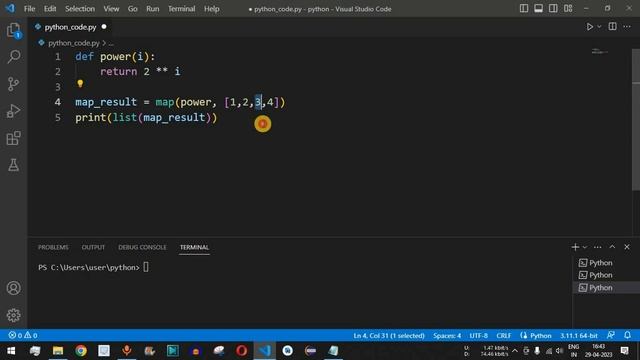Open terminal launch profile dropdown arrow
This screenshot has width=640, height=360.
point(585,247)
